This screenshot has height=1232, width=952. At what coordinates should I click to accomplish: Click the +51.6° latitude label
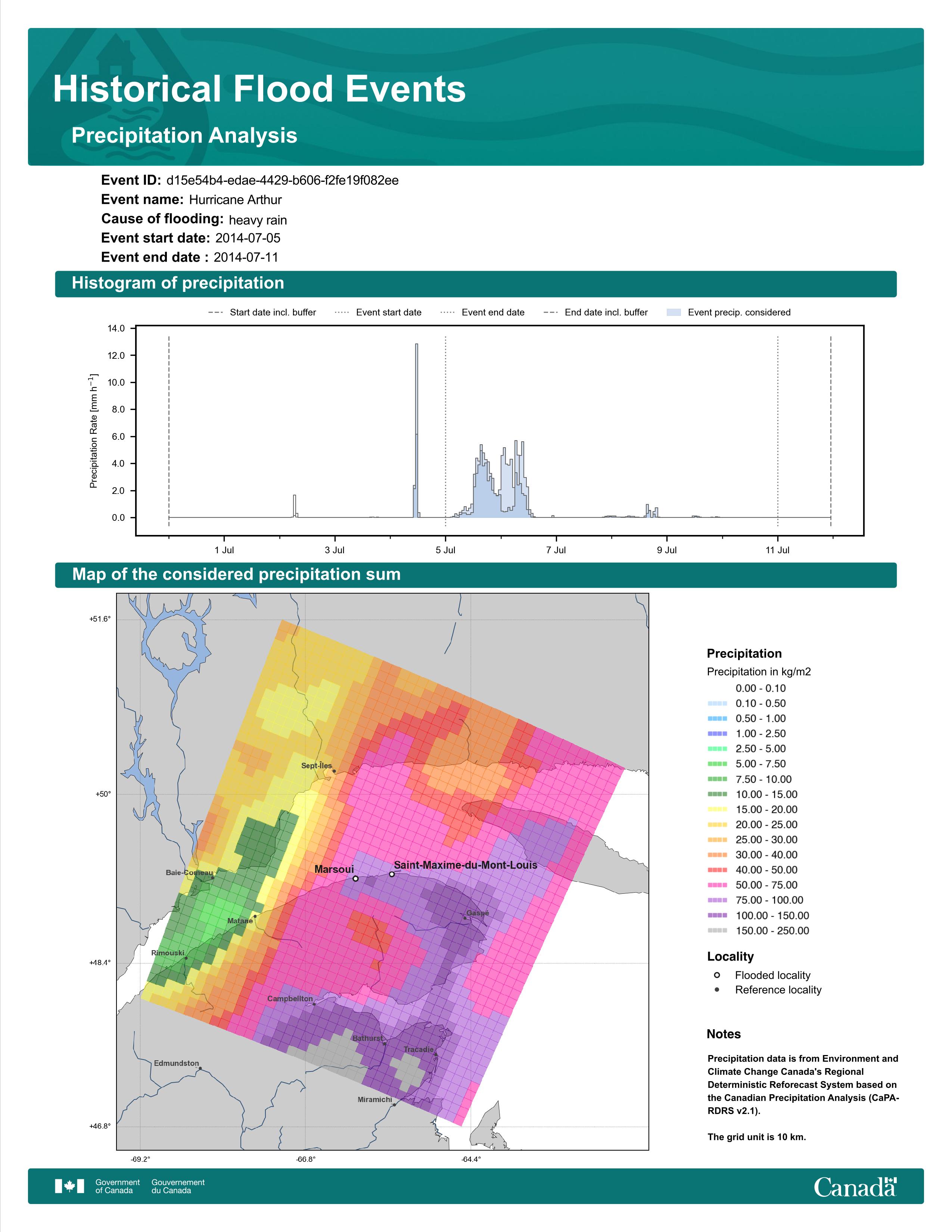[100, 619]
